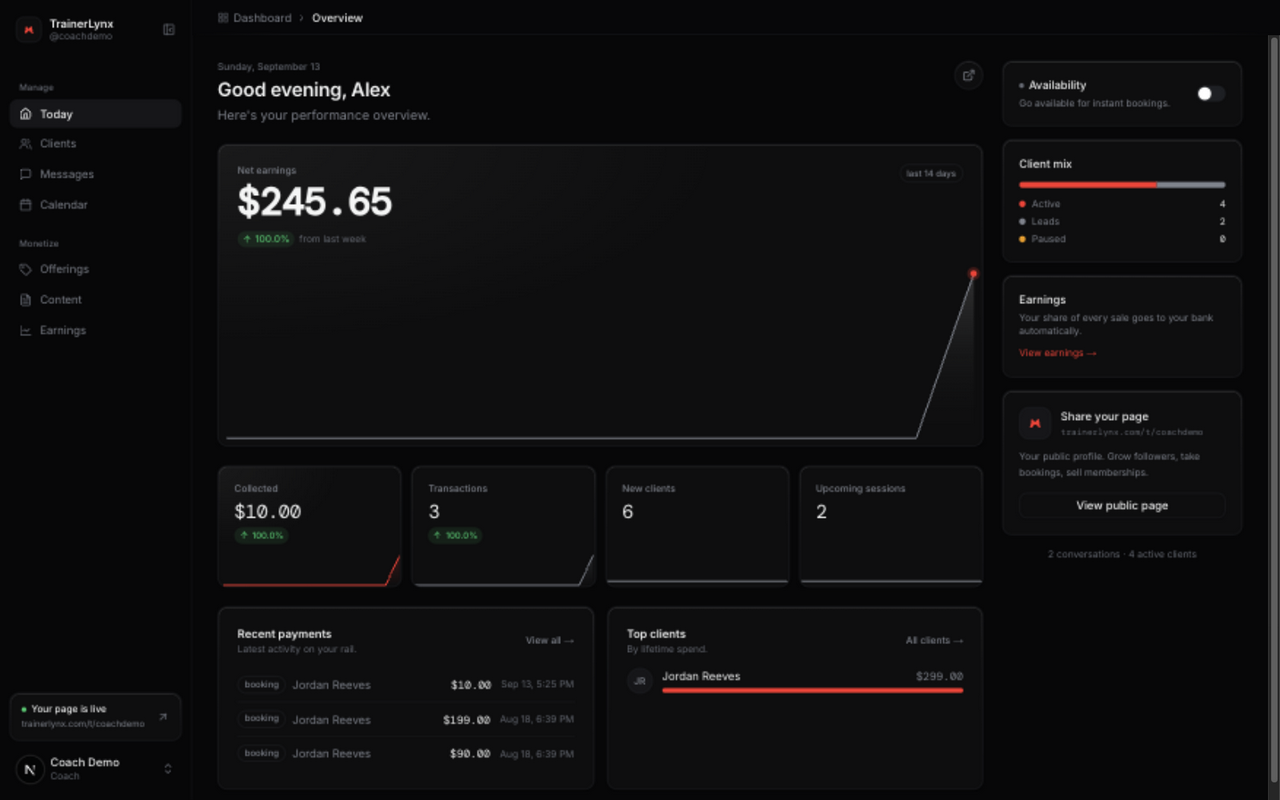The width and height of the screenshot is (1280, 800).
Task: Click the lynx icon in Share your page
Action: tap(1035, 423)
